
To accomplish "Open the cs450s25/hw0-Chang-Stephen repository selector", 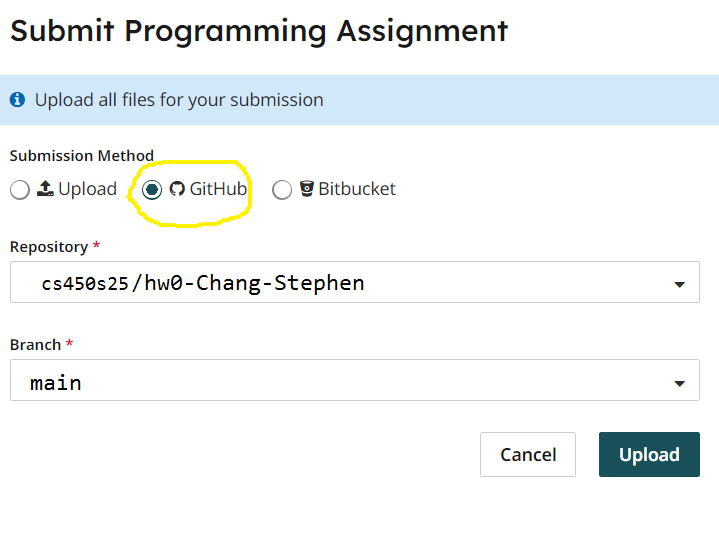I will [355, 282].
